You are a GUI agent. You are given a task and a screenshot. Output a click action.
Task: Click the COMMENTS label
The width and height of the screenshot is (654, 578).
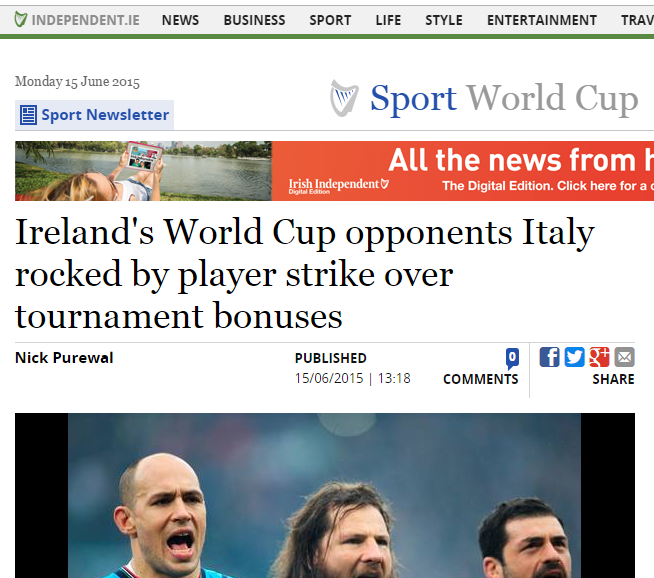coord(480,379)
